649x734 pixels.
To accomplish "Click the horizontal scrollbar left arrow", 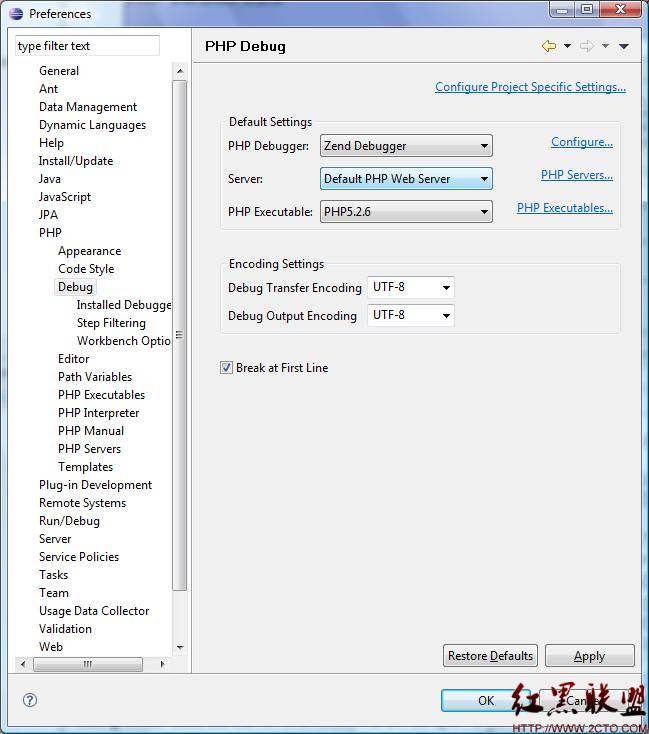I will pos(23,664).
